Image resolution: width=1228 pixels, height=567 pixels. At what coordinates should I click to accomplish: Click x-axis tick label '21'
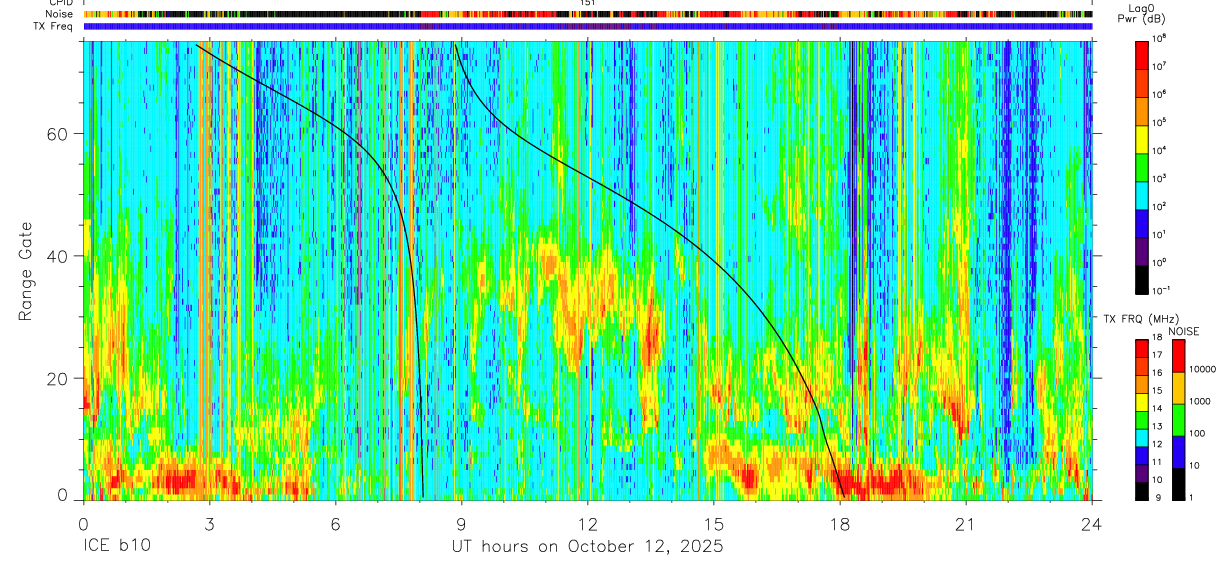click(x=966, y=524)
